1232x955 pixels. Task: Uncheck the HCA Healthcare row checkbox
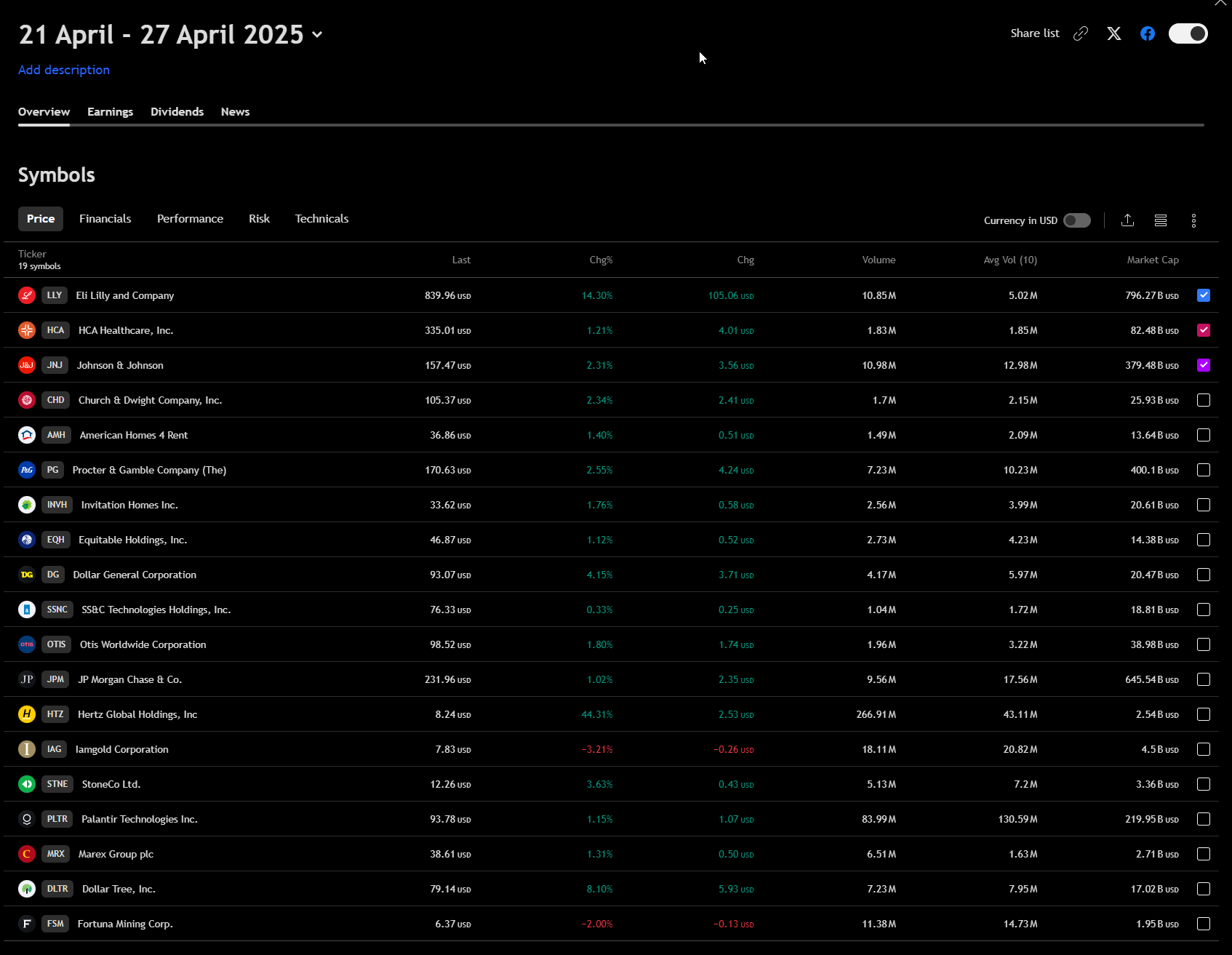pos(1204,330)
